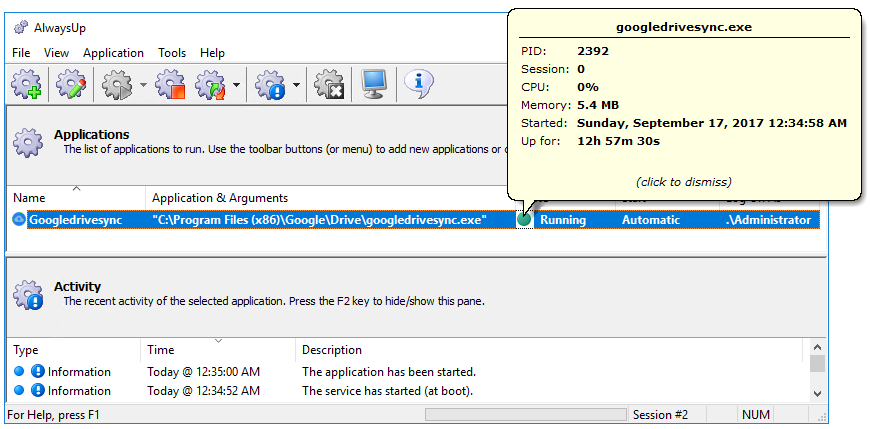Click the AlwaysUp title bar gear icon
Viewport: 870px width, 429px height.
tap(21, 27)
